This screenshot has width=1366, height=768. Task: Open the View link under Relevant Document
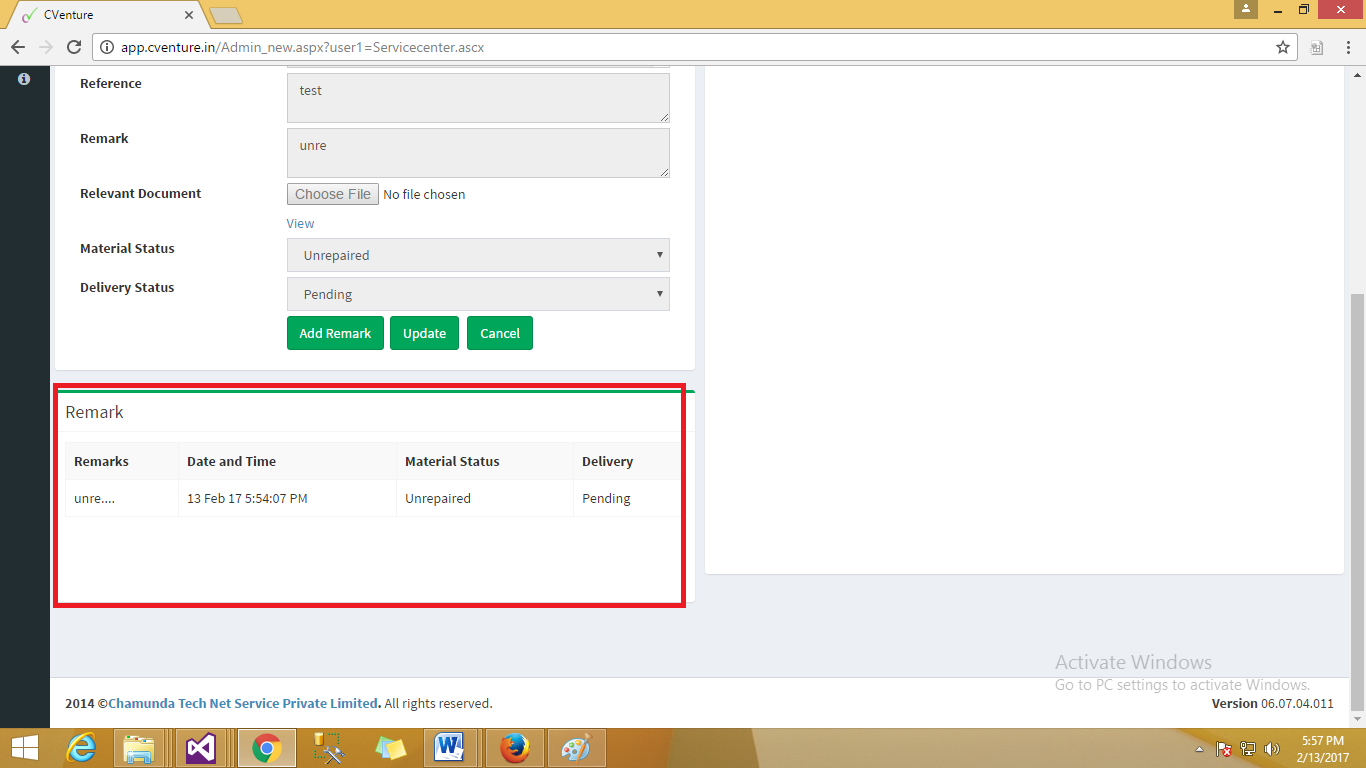pos(300,223)
